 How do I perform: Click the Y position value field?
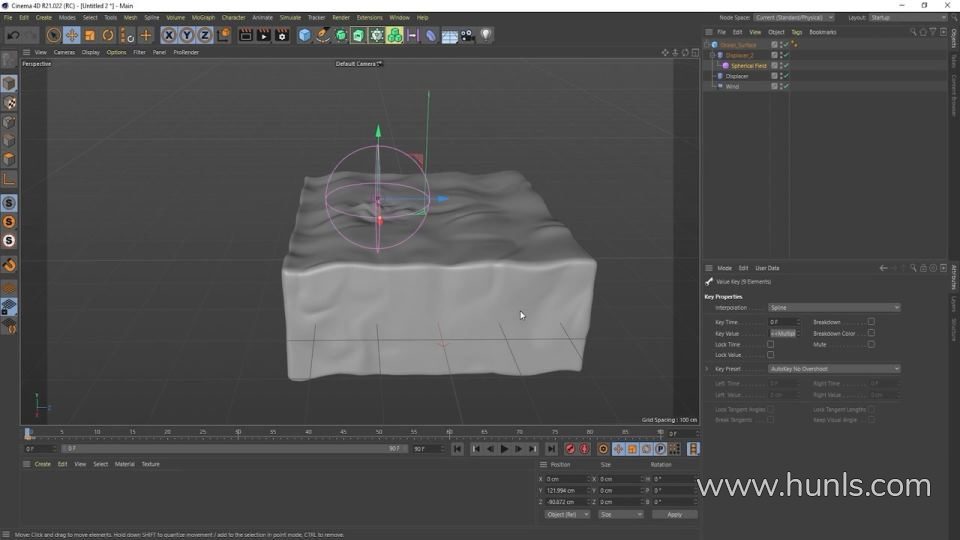coord(566,490)
